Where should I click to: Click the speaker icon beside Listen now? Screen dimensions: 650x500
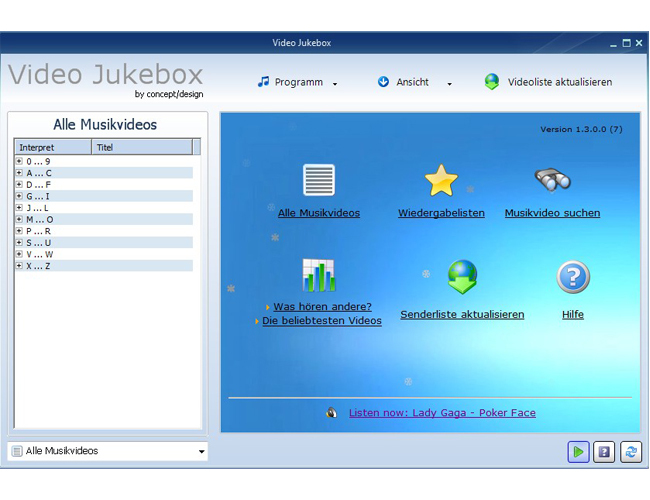332,413
